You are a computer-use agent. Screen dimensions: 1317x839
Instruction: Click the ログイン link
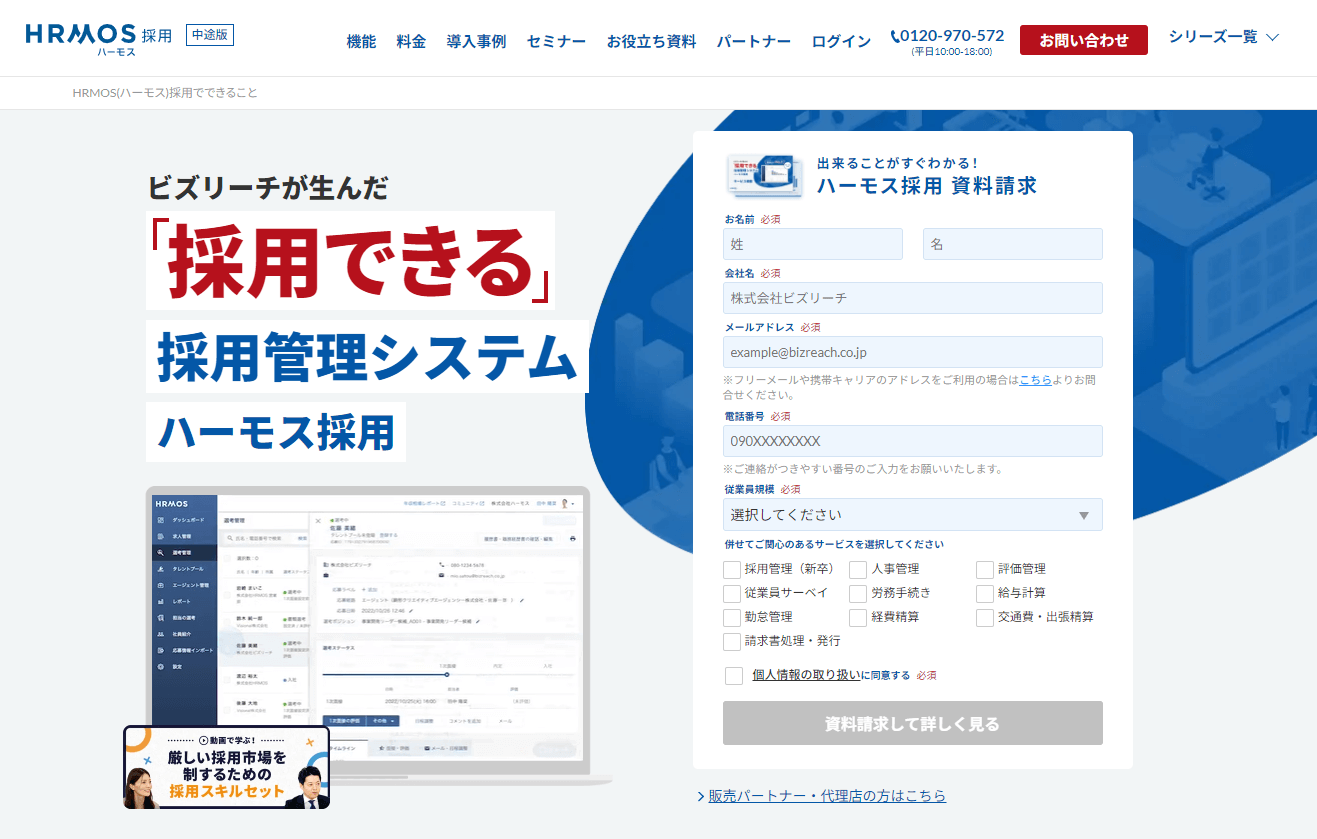click(841, 41)
